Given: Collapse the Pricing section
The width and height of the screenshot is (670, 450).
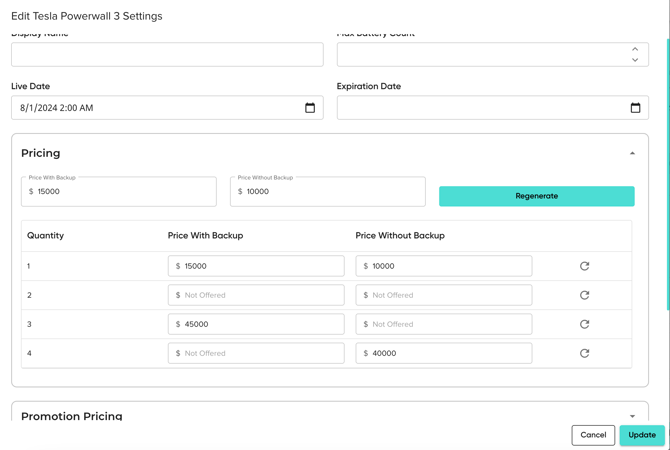Looking at the screenshot, I should click(x=632, y=153).
